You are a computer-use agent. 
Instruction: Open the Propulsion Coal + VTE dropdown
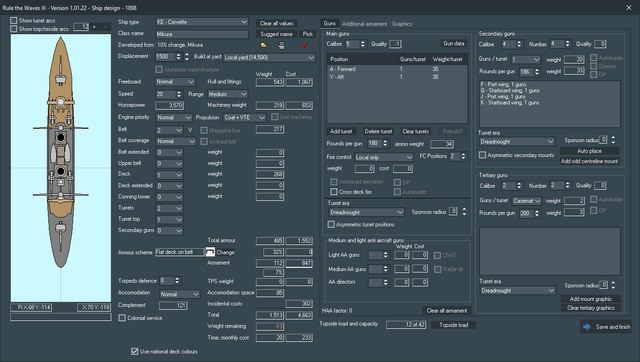click(x=244, y=118)
